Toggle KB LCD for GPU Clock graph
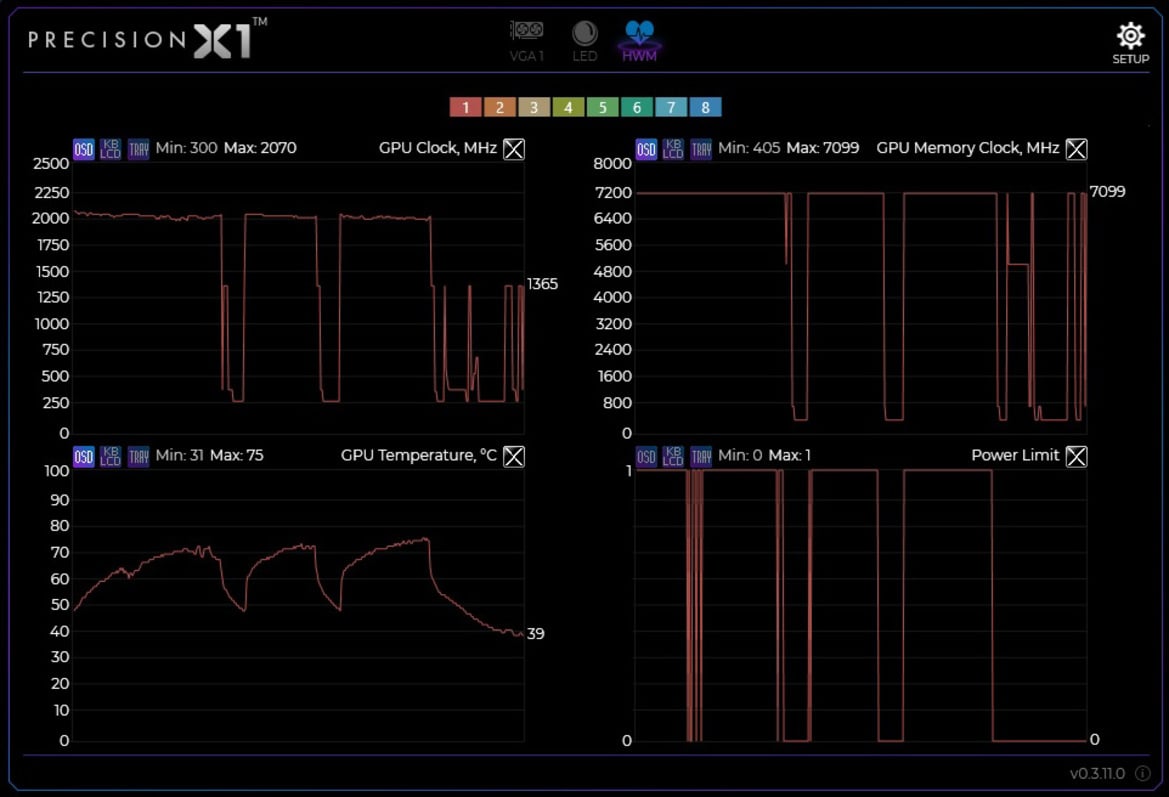 [110, 149]
